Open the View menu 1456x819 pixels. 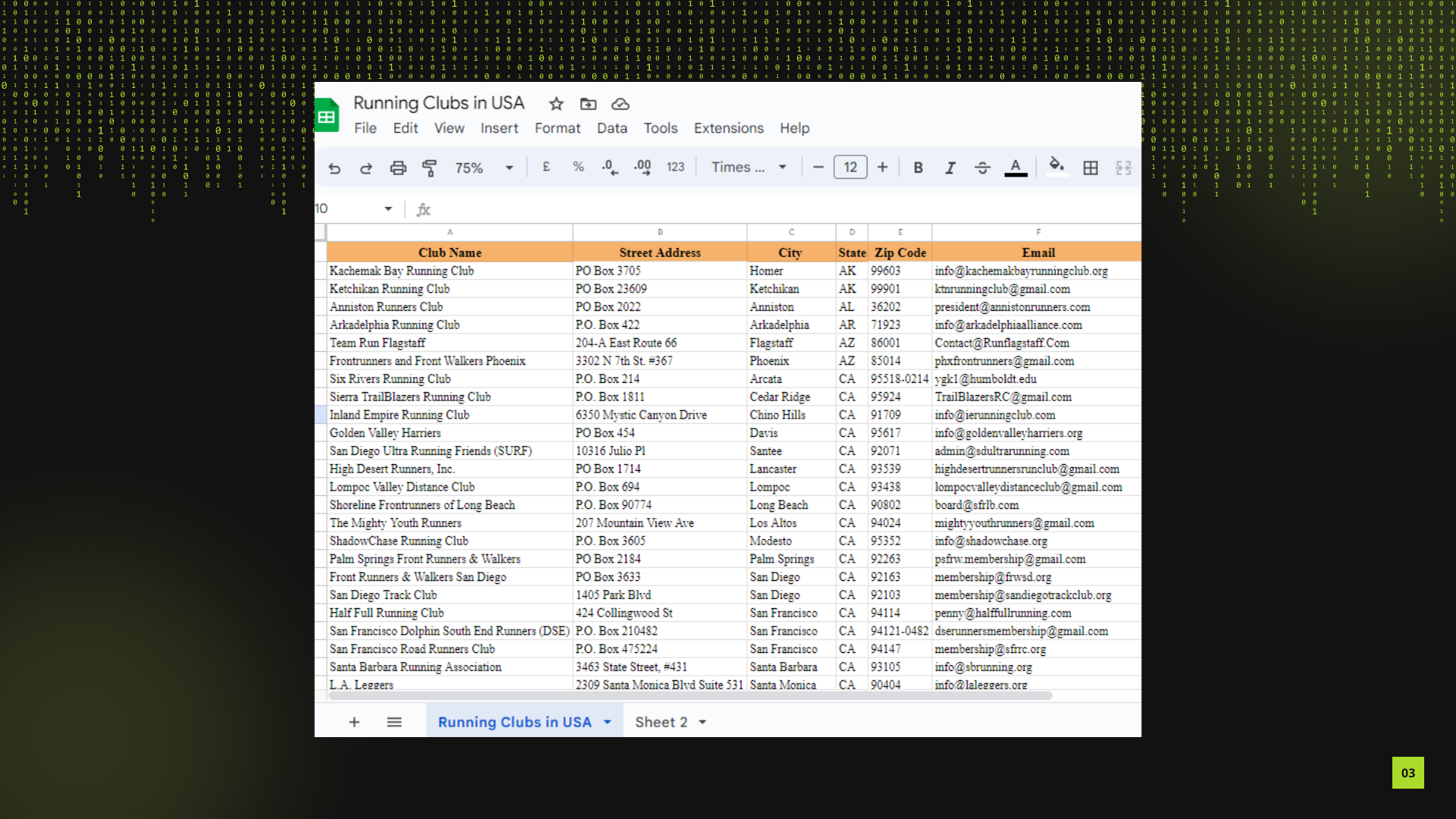click(x=450, y=128)
